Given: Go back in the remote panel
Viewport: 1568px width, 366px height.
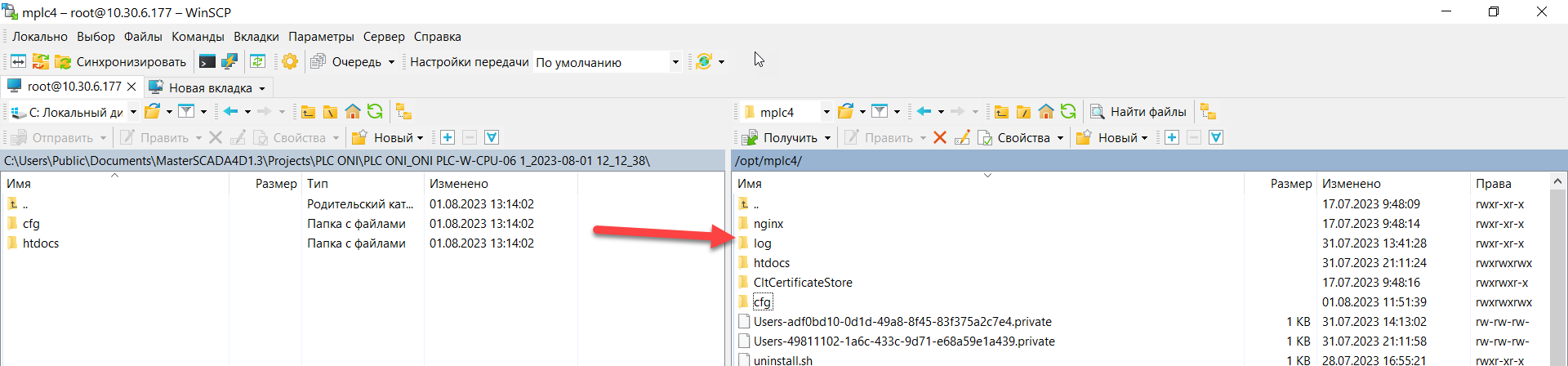Looking at the screenshot, I should tap(924, 112).
